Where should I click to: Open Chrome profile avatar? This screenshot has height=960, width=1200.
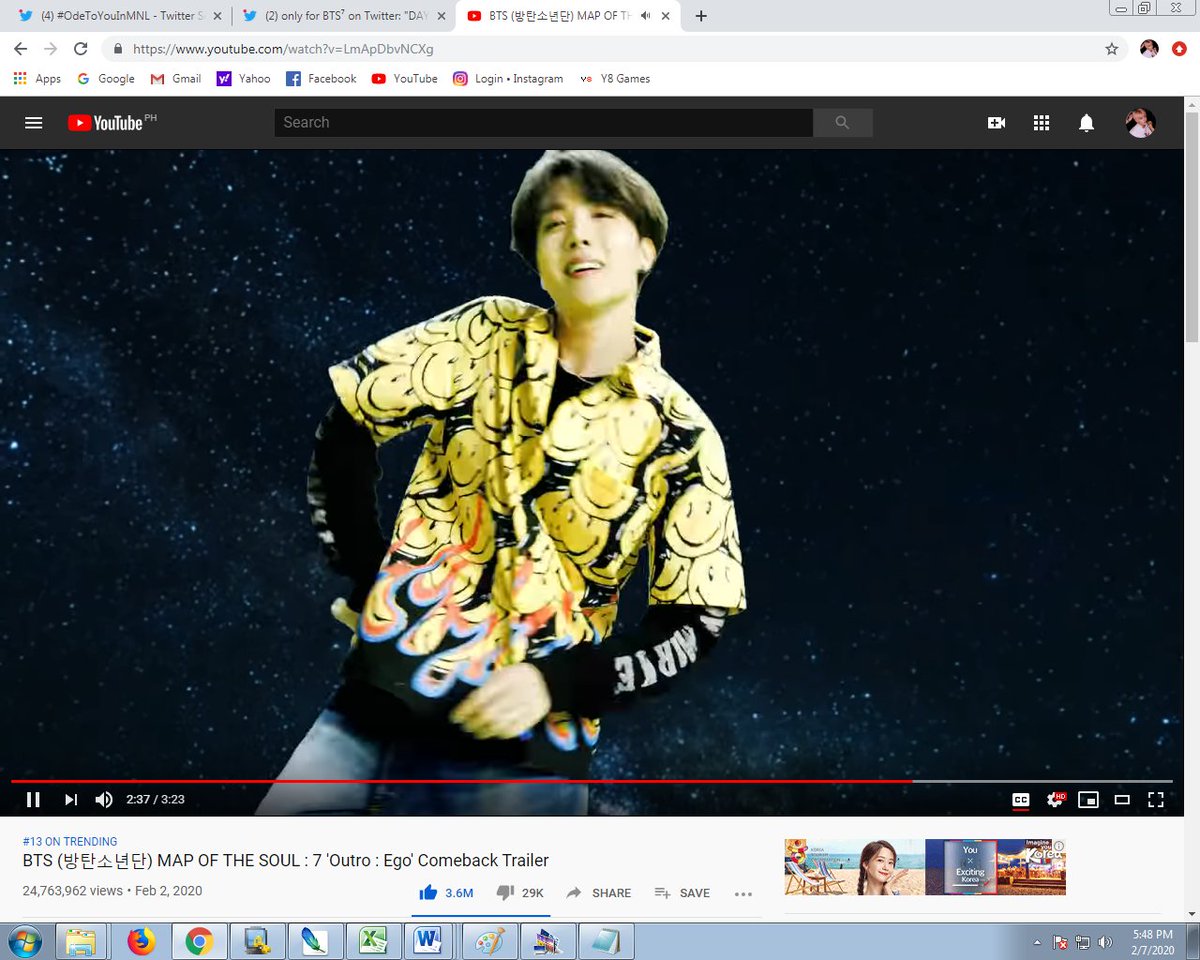[x=1149, y=49]
